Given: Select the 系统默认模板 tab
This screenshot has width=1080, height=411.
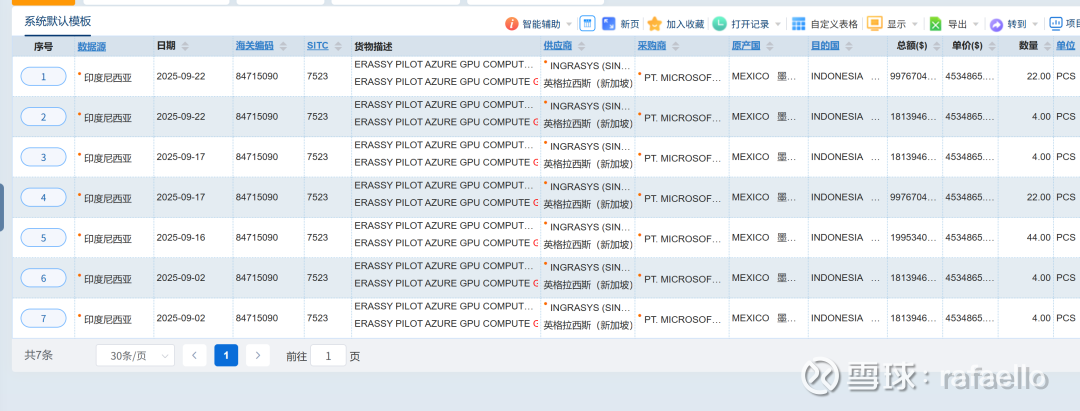Looking at the screenshot, I should point(58,21).
